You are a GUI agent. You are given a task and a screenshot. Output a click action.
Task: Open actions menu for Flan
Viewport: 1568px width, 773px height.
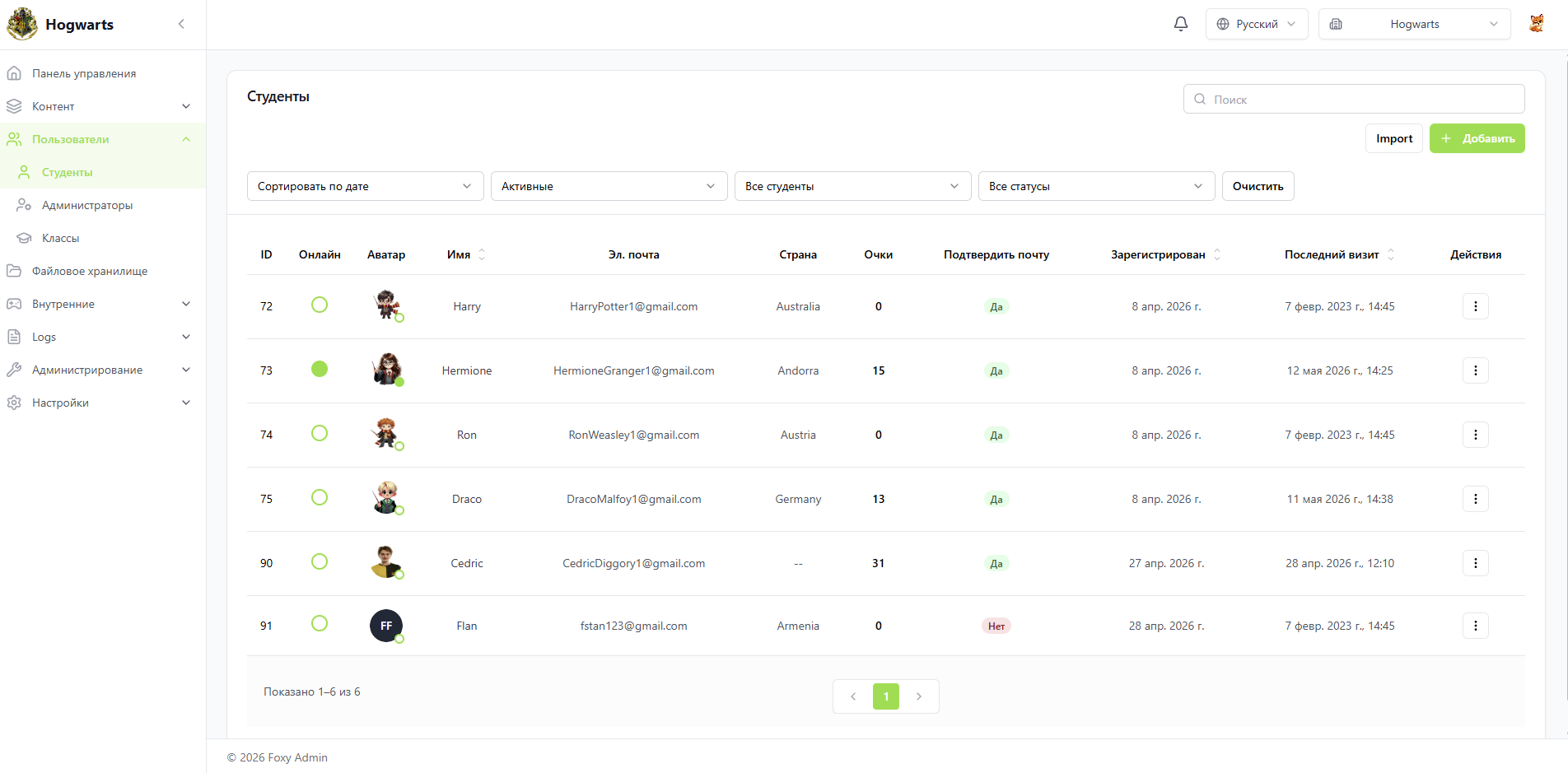point(1476,626)
